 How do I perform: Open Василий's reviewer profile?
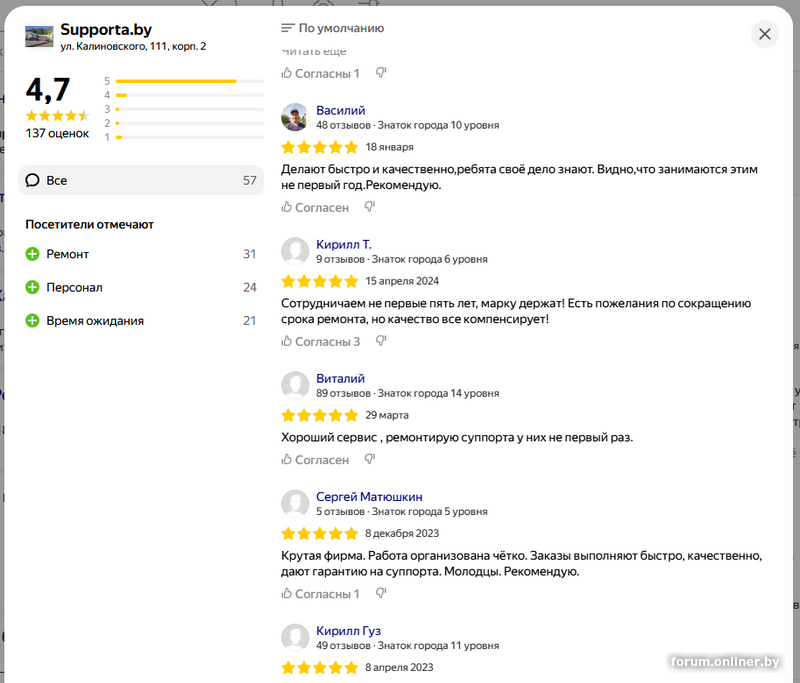(341, 110)
